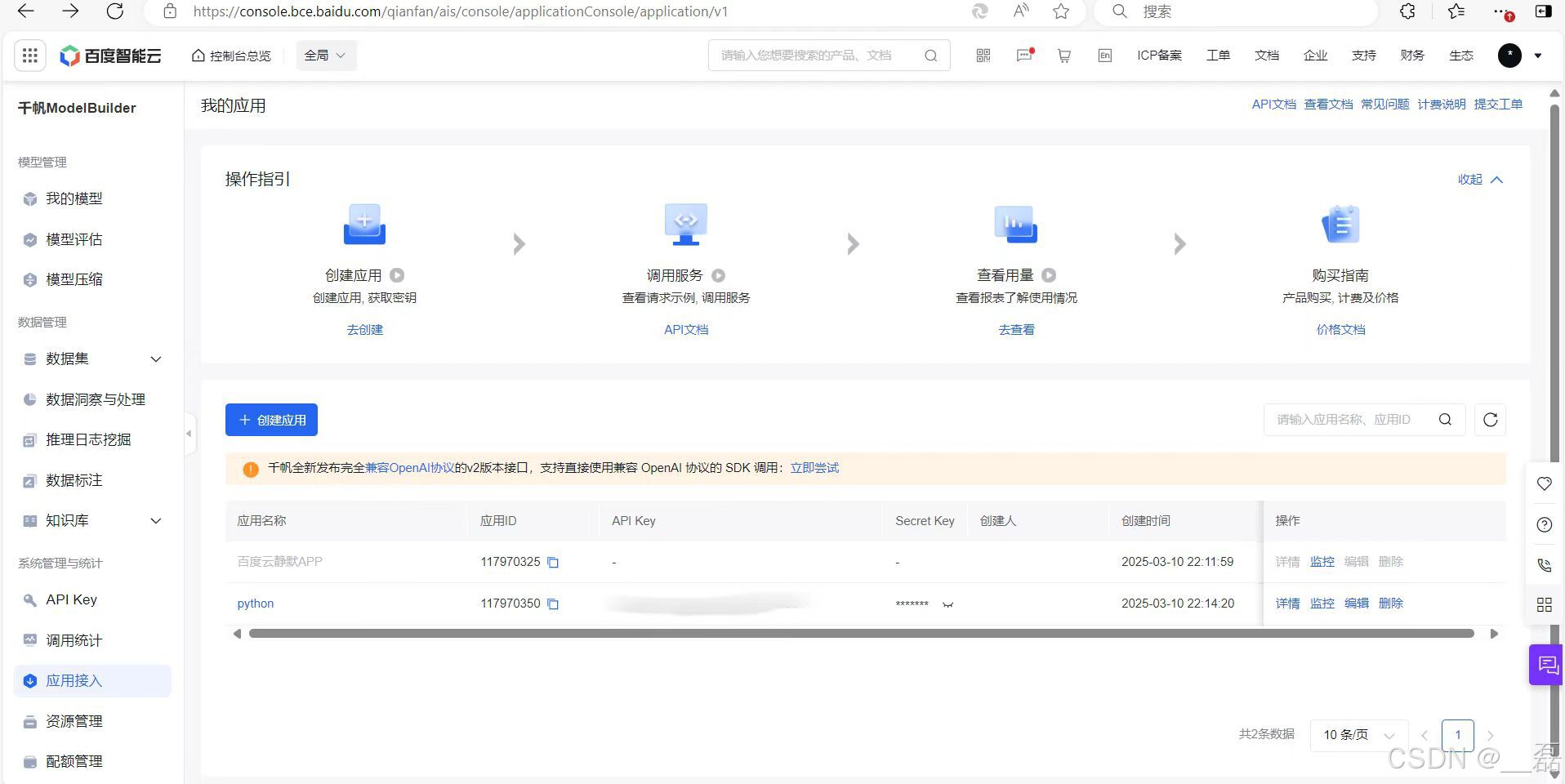
Task: Click the 调用服务 illustration icon
Action: click(686, 224)
